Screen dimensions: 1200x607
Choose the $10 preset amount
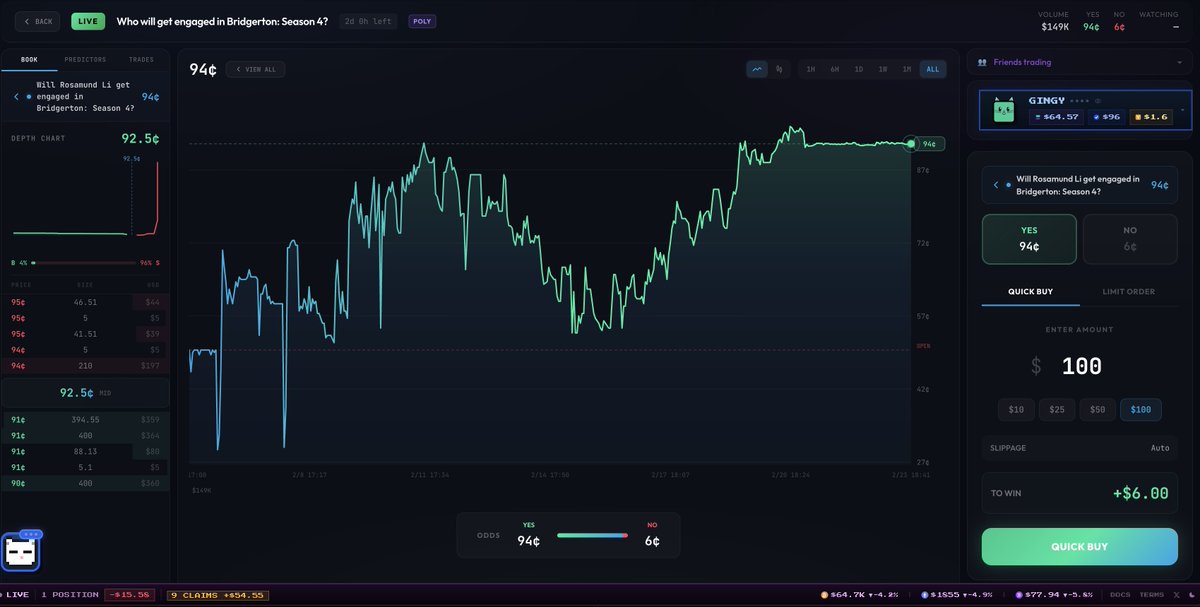[1016, 409]
